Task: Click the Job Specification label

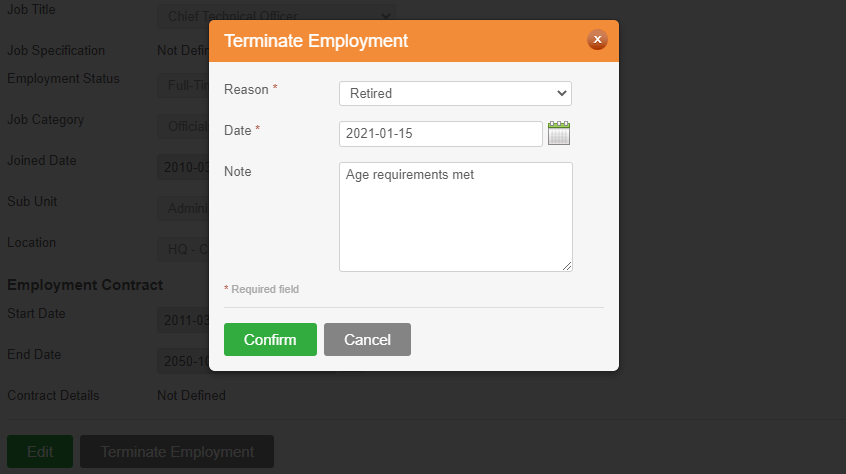Action: click(56, 50)
